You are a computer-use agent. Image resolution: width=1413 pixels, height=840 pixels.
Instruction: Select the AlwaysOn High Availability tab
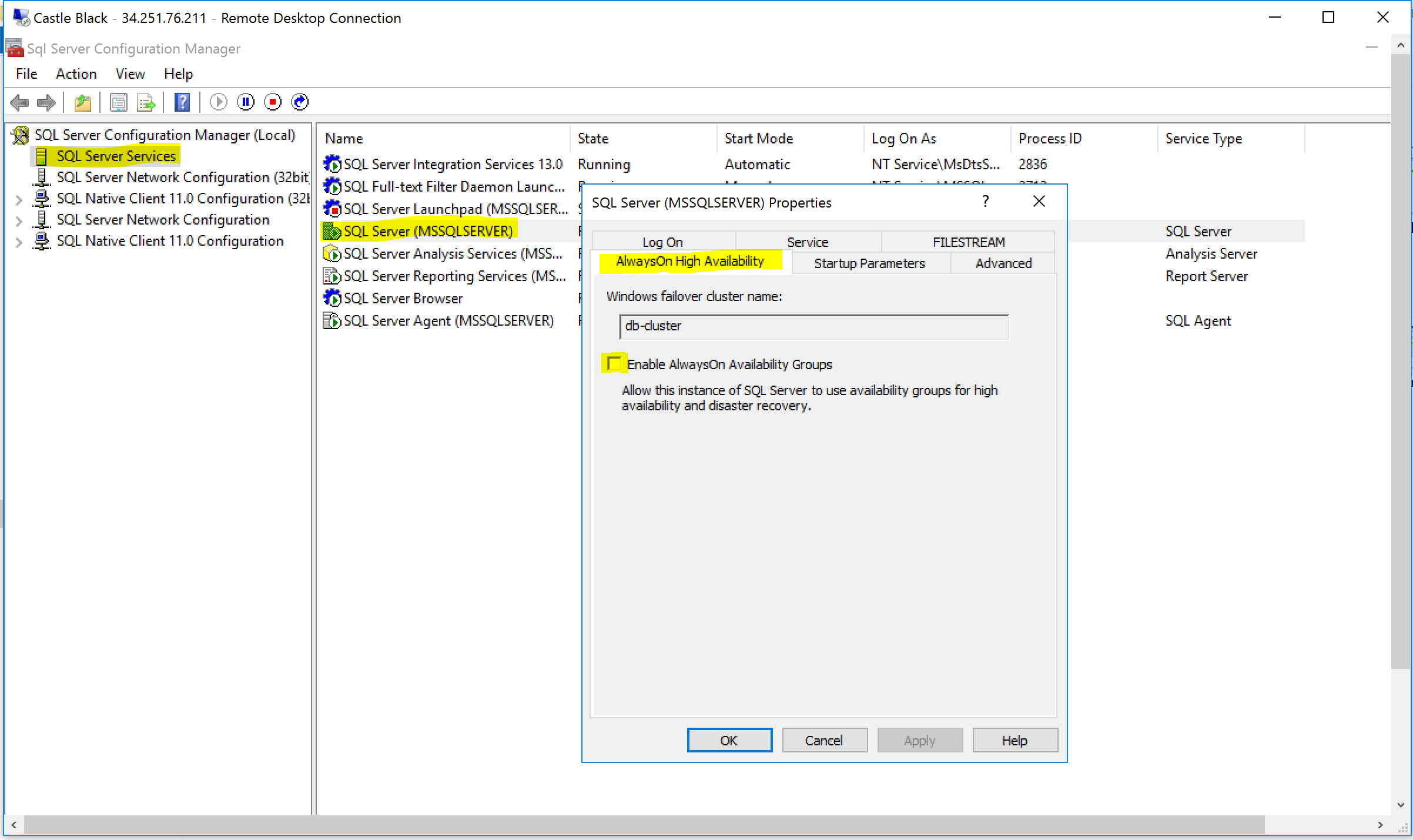[690, 261]
